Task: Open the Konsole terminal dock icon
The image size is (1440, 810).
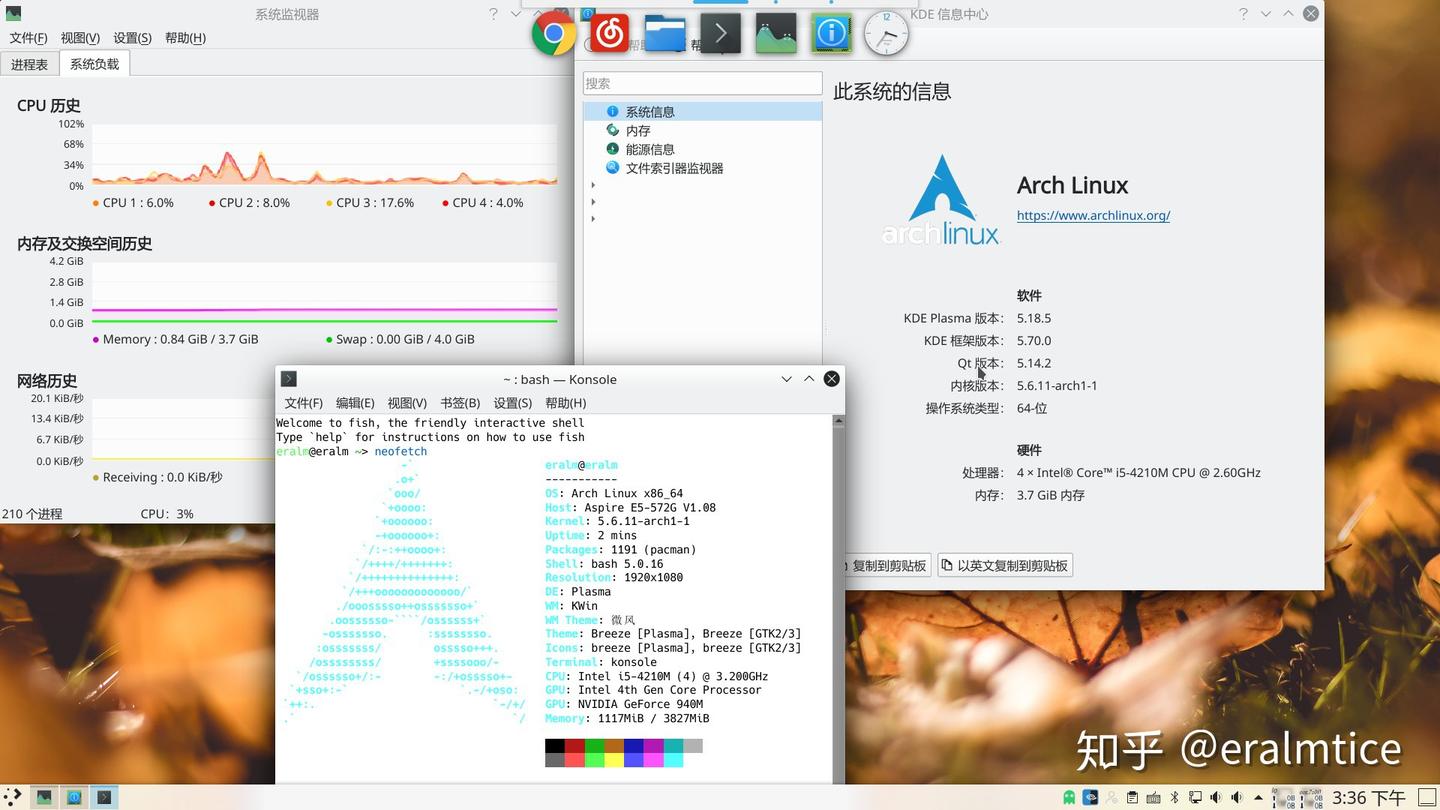Action: [719, 32]
